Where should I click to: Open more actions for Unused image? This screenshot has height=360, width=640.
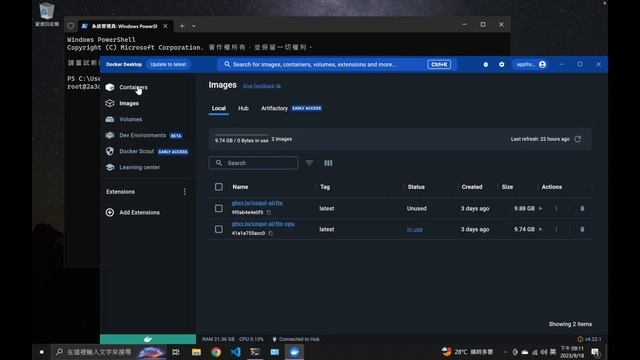click(556, 209)
